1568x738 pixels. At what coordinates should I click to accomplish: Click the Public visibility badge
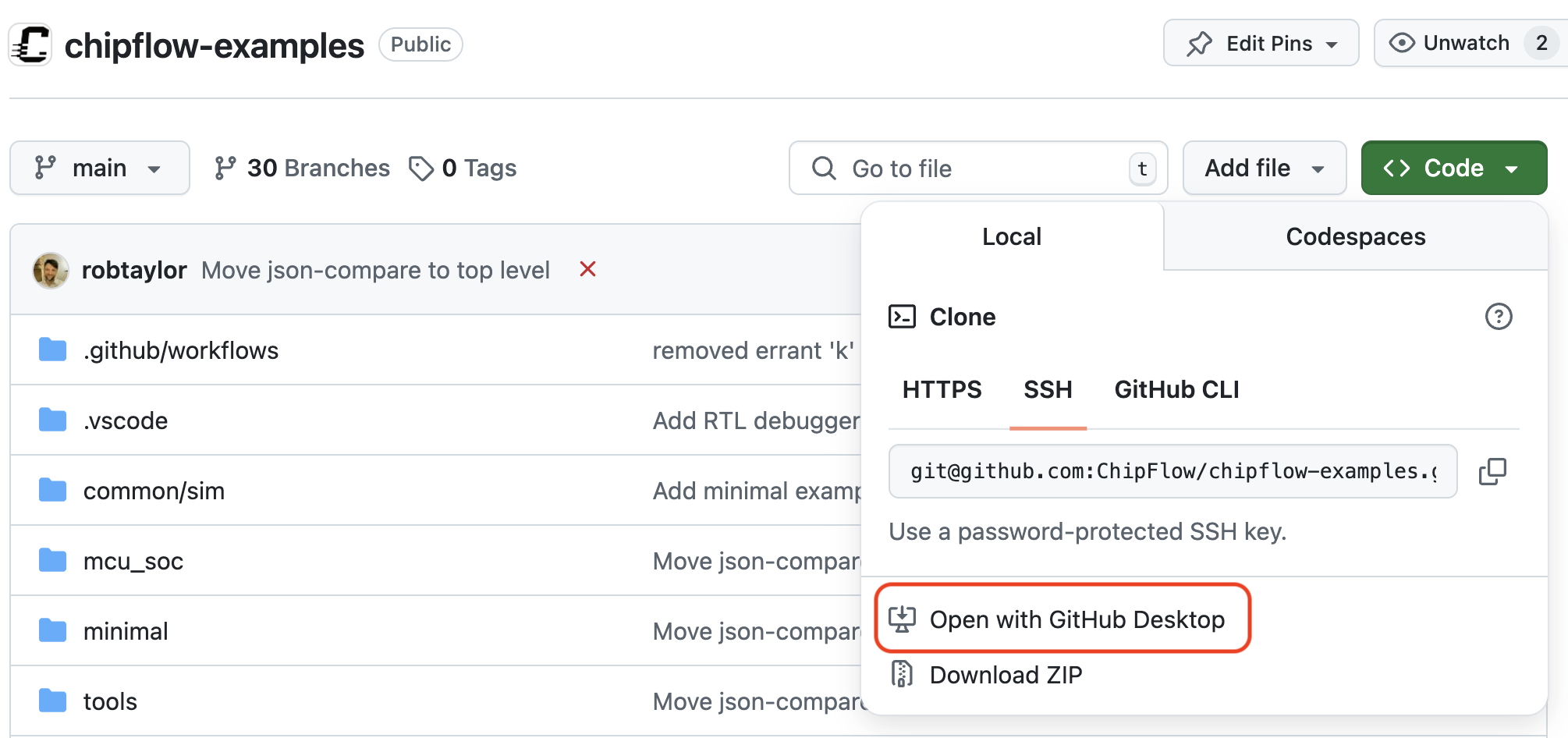(x=420, y=44)
